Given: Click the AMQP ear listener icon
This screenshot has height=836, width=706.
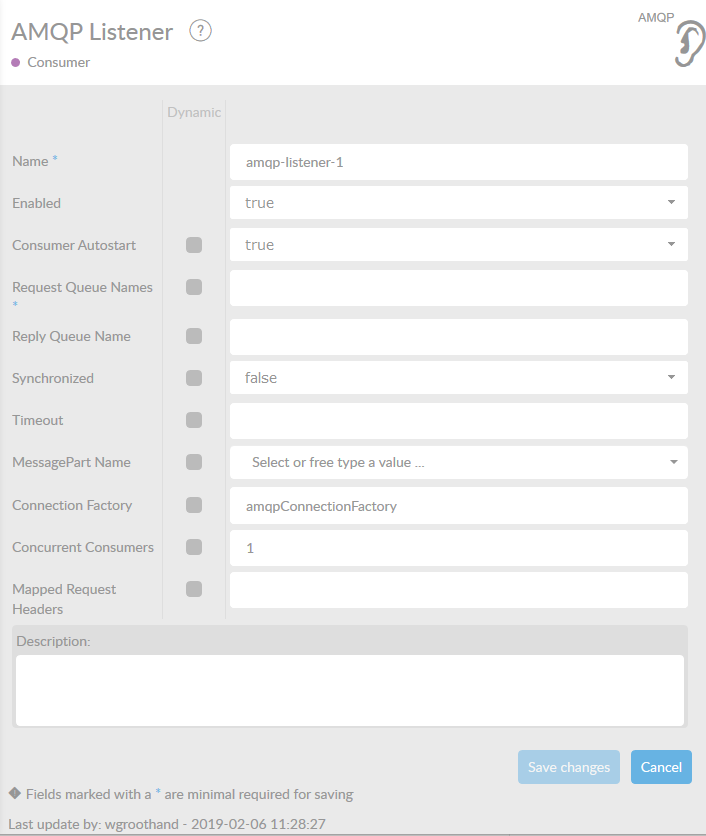Looking at the screenshot, I should tap(687, 45).
